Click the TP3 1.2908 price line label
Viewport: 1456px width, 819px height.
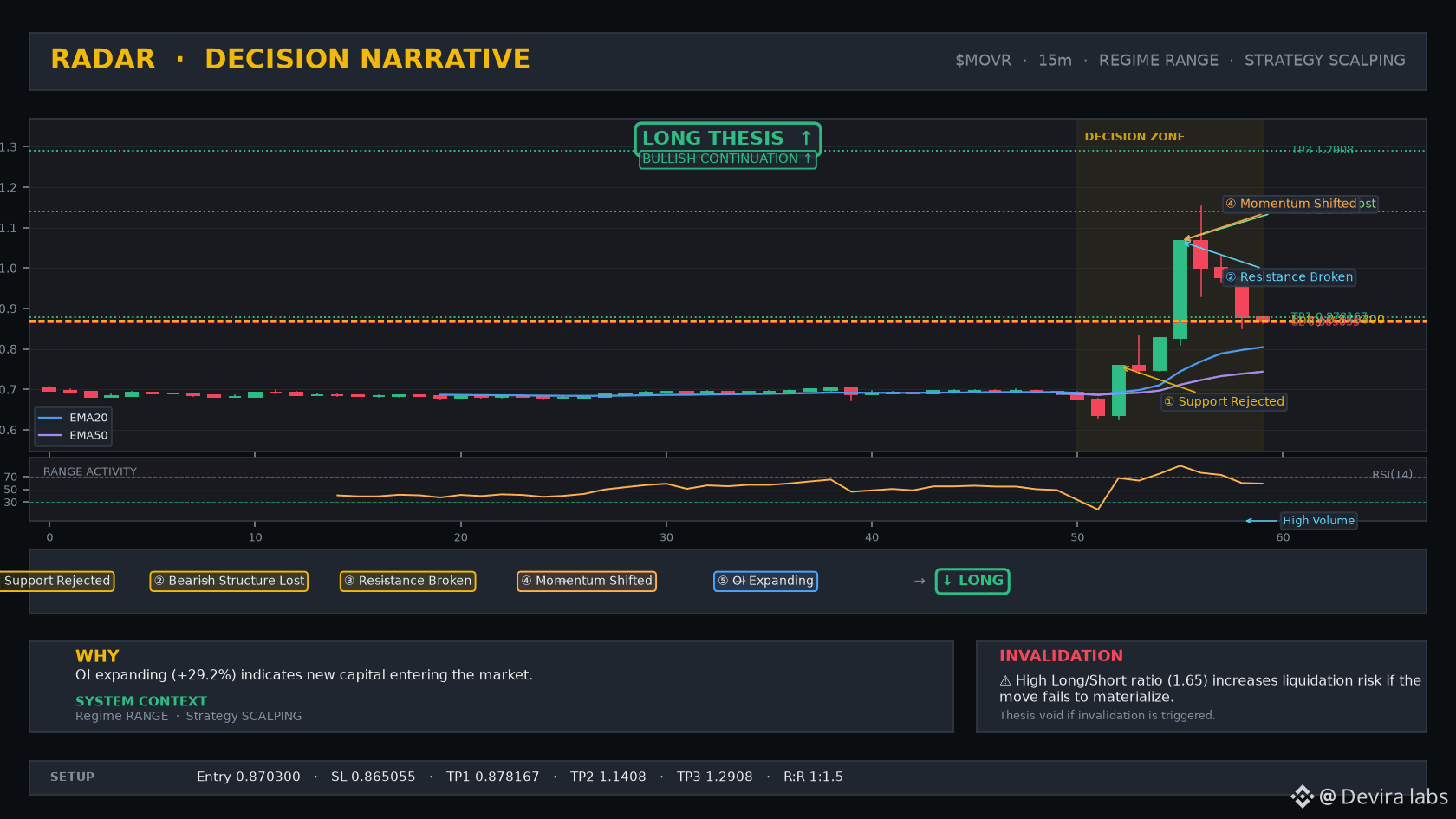pyautogui.click(x=1322, y=150)
